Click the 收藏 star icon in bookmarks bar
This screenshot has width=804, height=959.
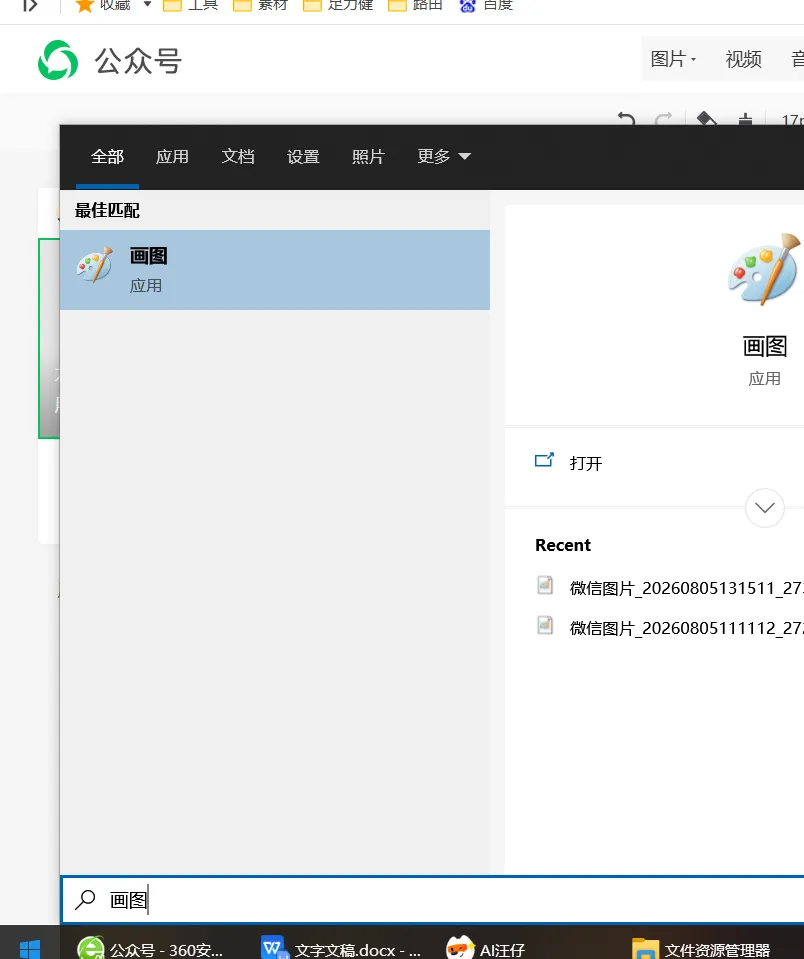click(x=84, y=6)
